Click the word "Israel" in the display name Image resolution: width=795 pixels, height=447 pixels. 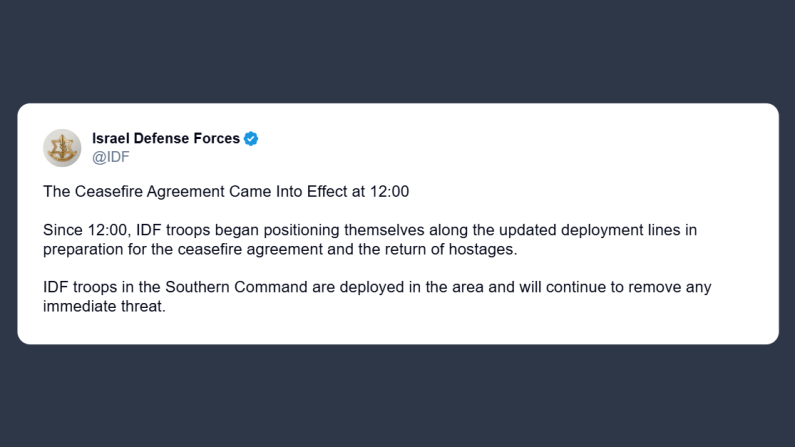point(111,139)
